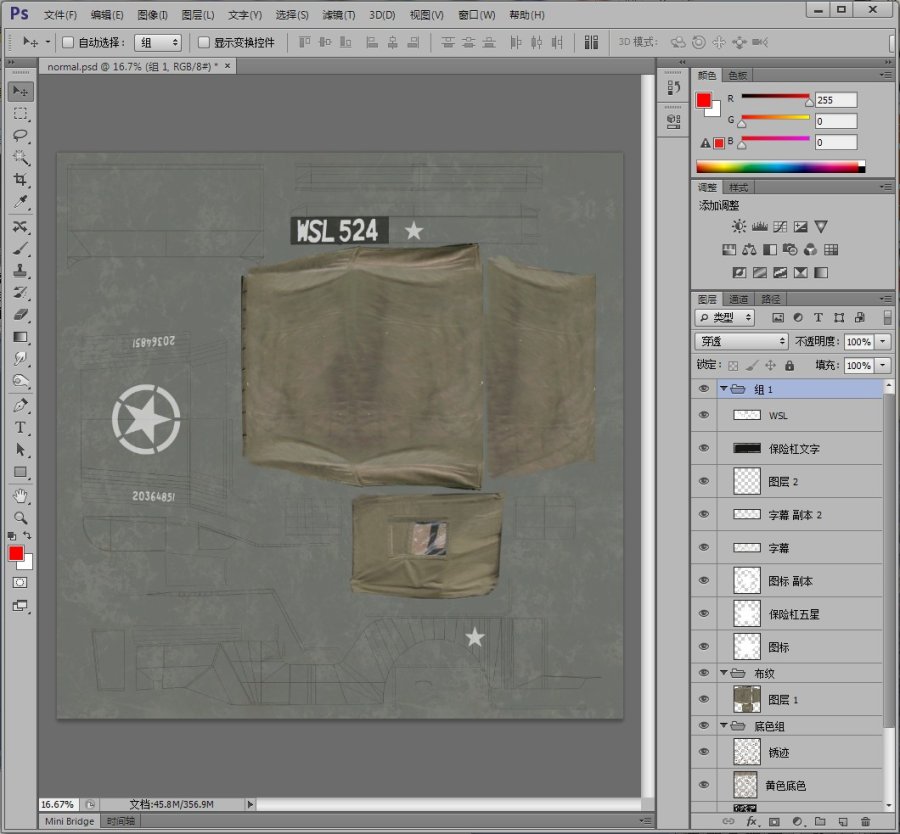Image resolution: width=900 pixels, height=834 pixels.
Task: Select the Lasso tool
Action: click(20, 135)
